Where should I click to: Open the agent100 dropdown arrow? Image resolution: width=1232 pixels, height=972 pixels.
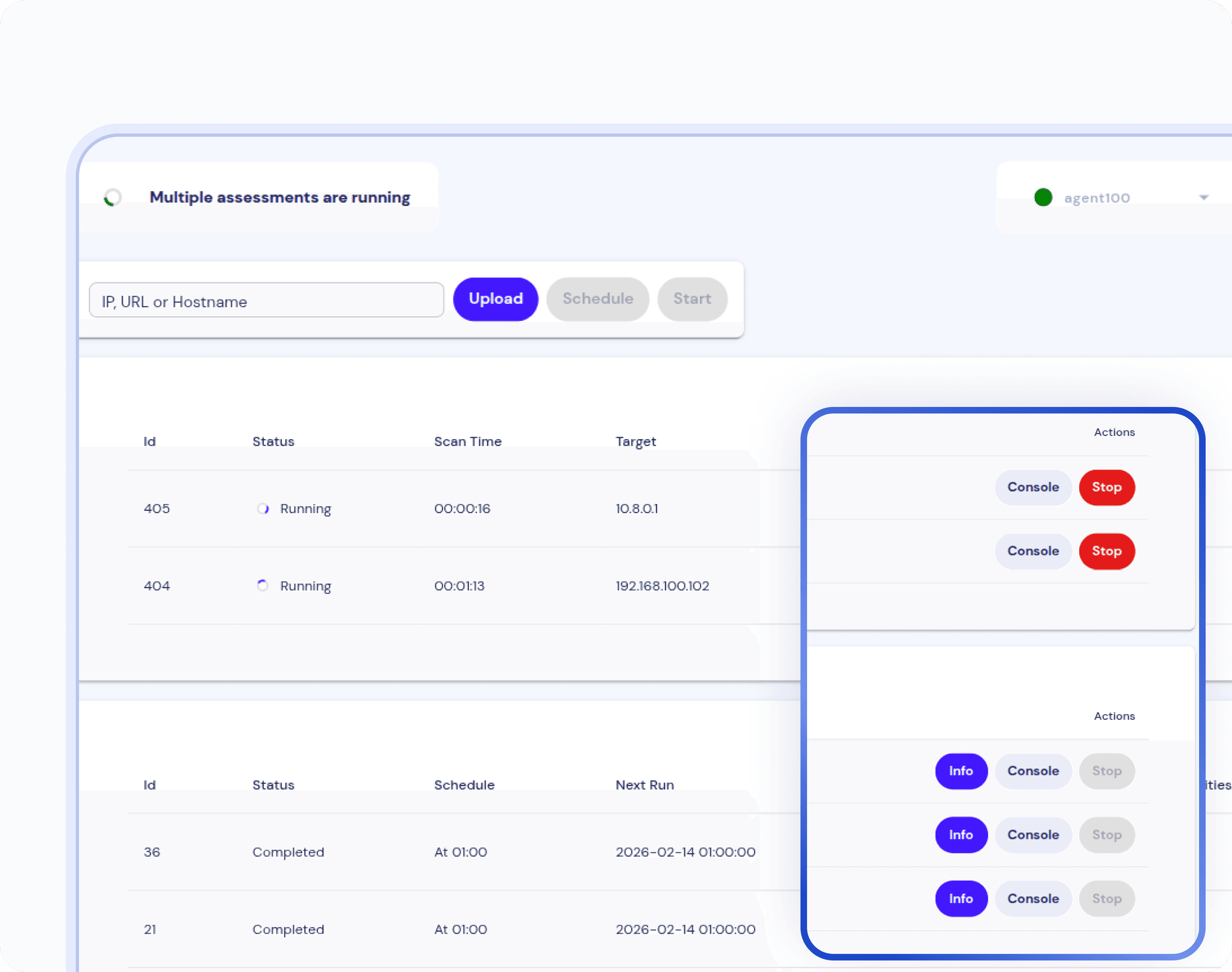1204,197
